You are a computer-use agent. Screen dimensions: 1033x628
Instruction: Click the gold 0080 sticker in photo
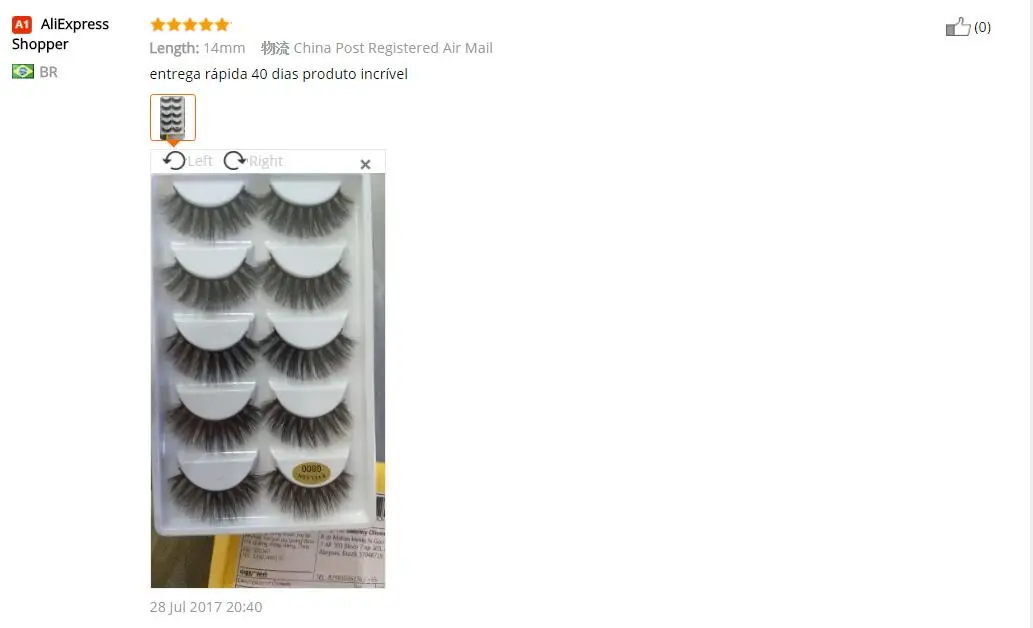coord(311,472)
